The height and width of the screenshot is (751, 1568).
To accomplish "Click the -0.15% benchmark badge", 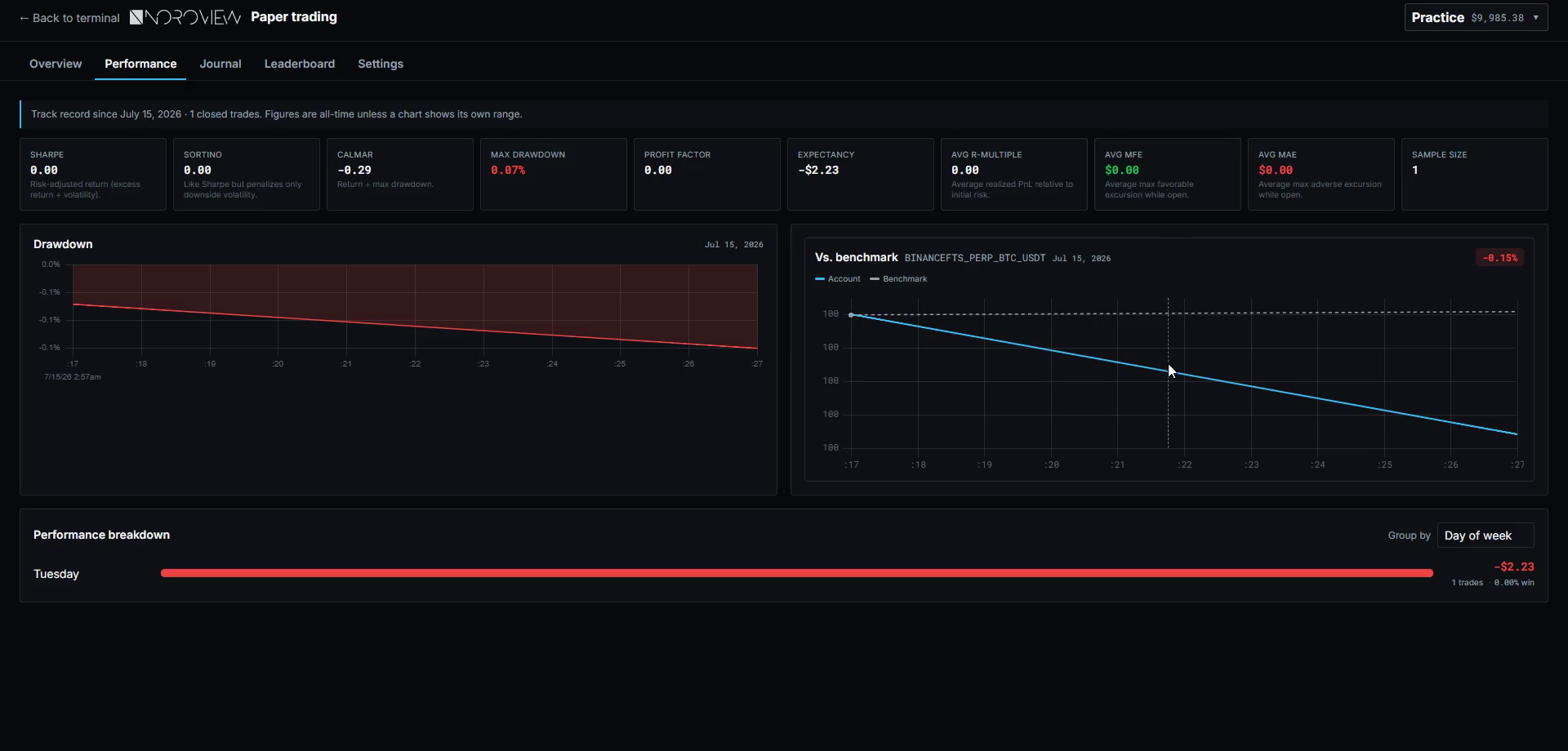I will pos(1500,258).
